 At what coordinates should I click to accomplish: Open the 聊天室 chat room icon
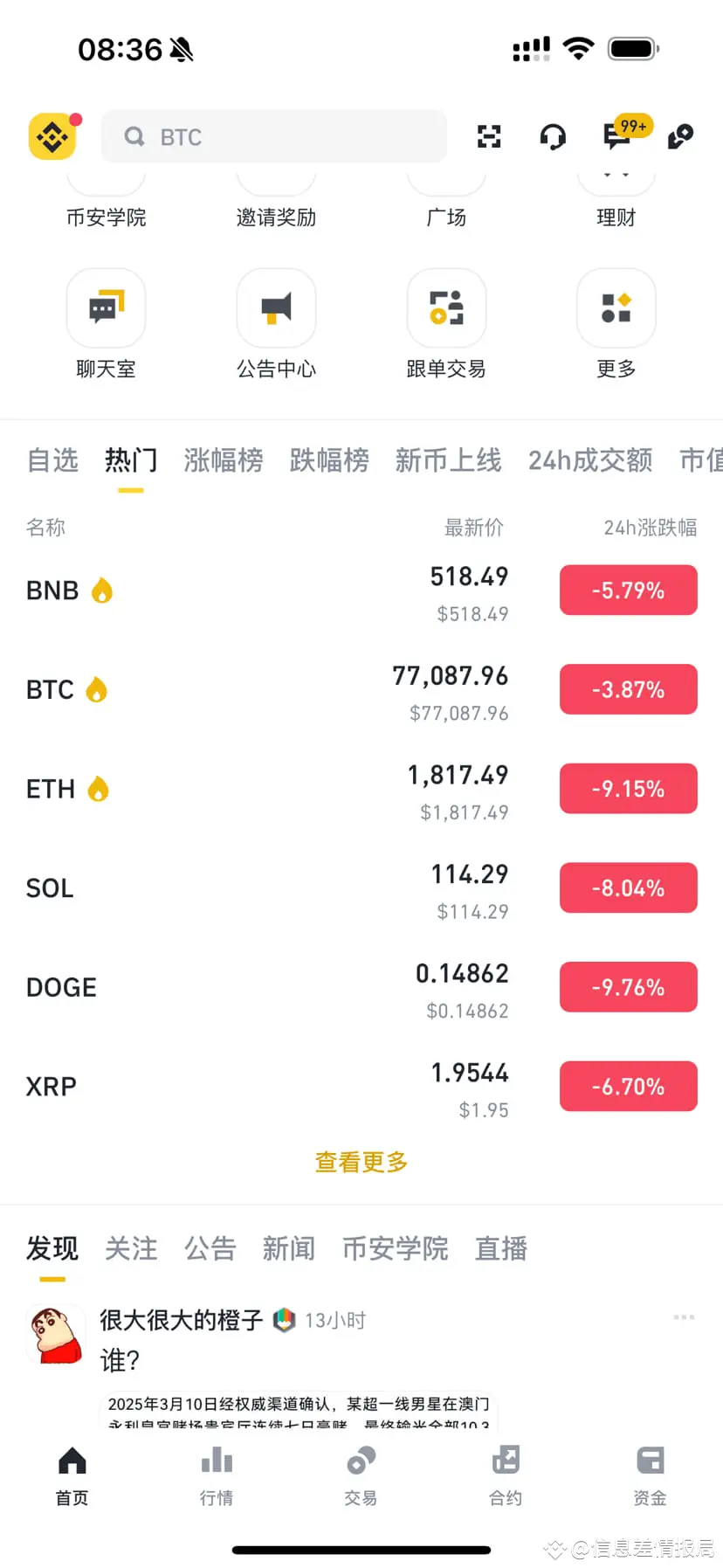pos(106,307)
